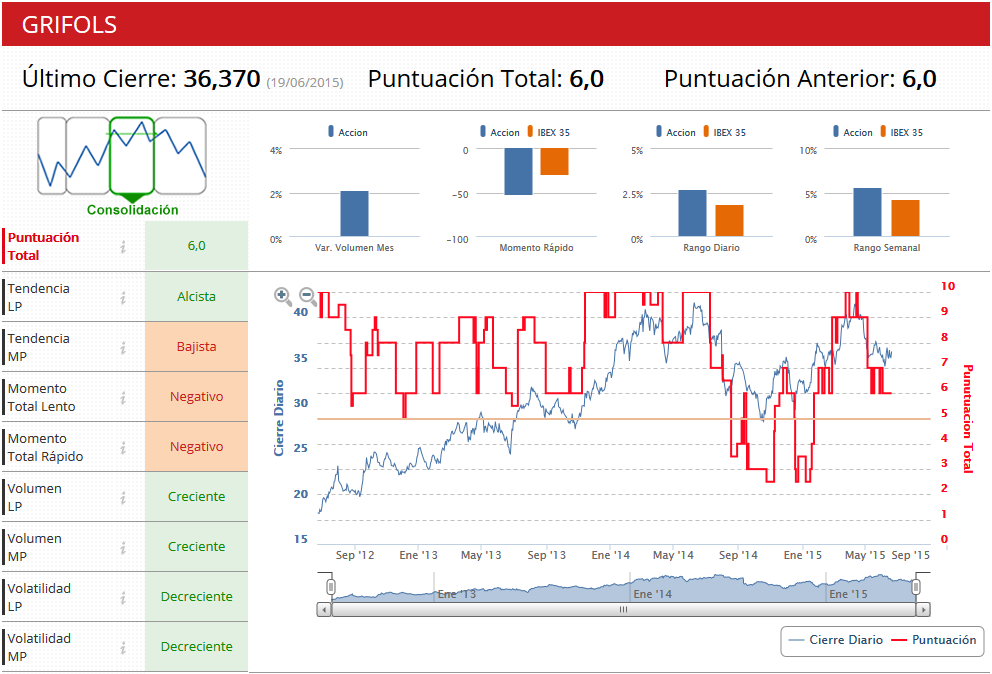Toggle Puntuación series in chart legend
Screen dimensions: 992x674
click(934, 640)
